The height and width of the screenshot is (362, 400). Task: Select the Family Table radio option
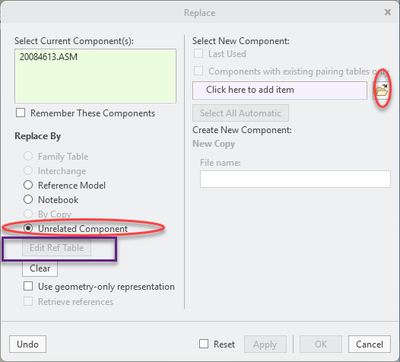click(28, 156)
